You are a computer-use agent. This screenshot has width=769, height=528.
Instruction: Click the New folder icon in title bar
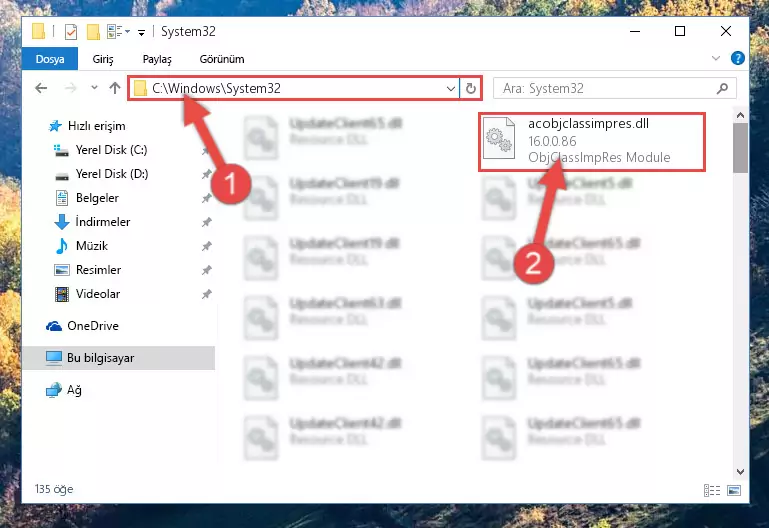(x=93, y=32)
